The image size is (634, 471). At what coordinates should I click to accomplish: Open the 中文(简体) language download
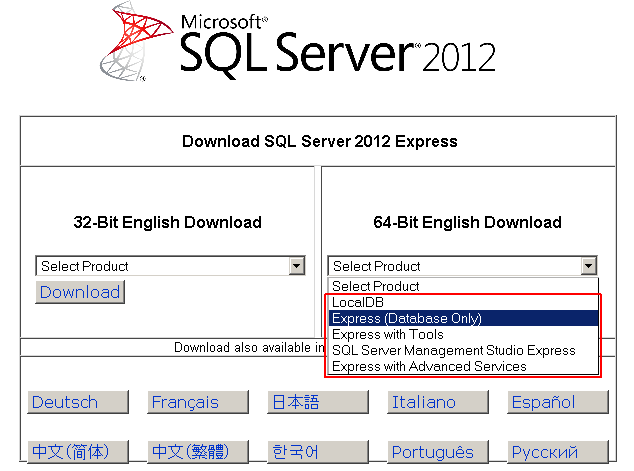(78, 452)
